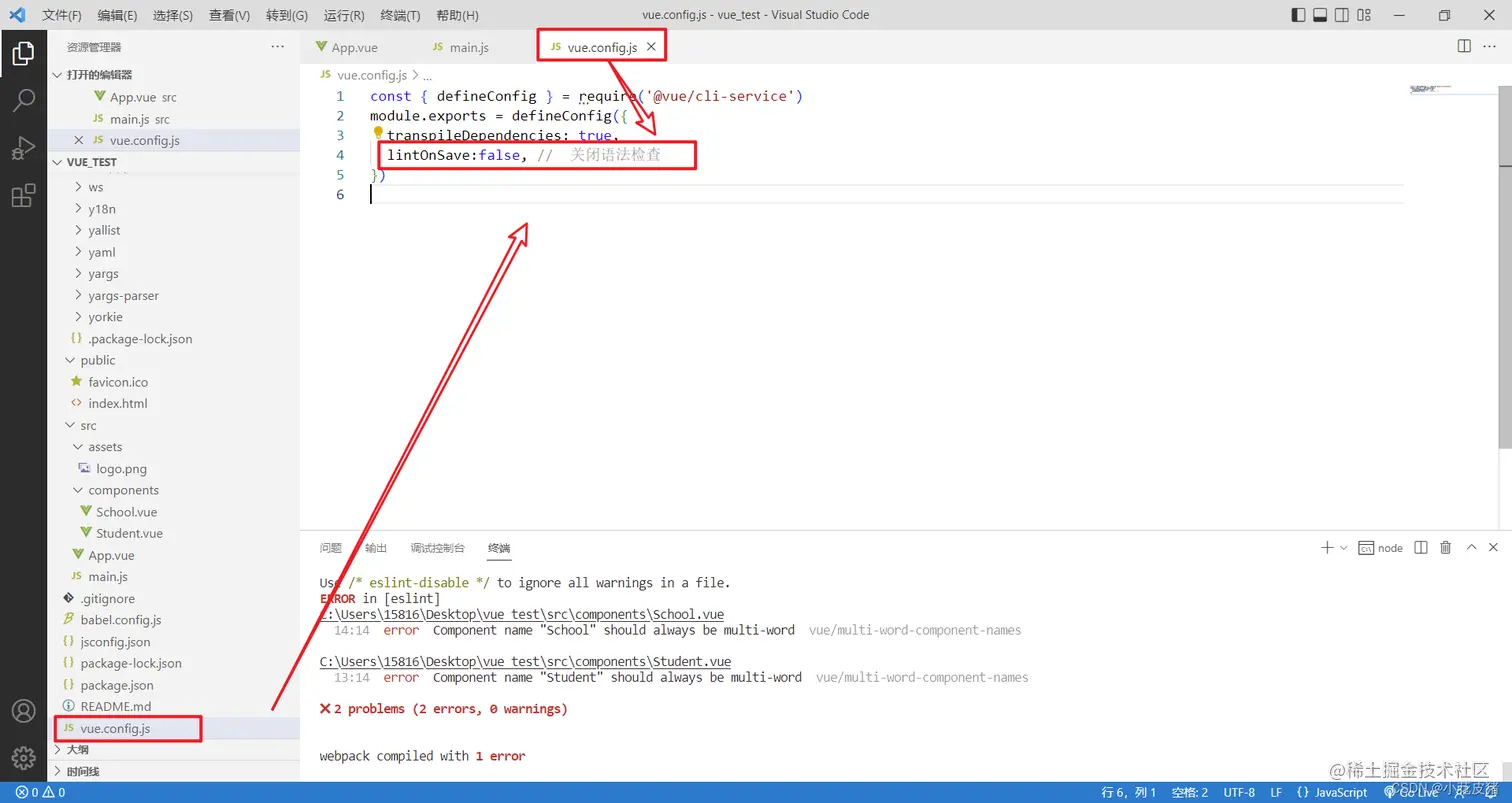
Task: Open the School.vue error path link
Action: pos(522,615)
